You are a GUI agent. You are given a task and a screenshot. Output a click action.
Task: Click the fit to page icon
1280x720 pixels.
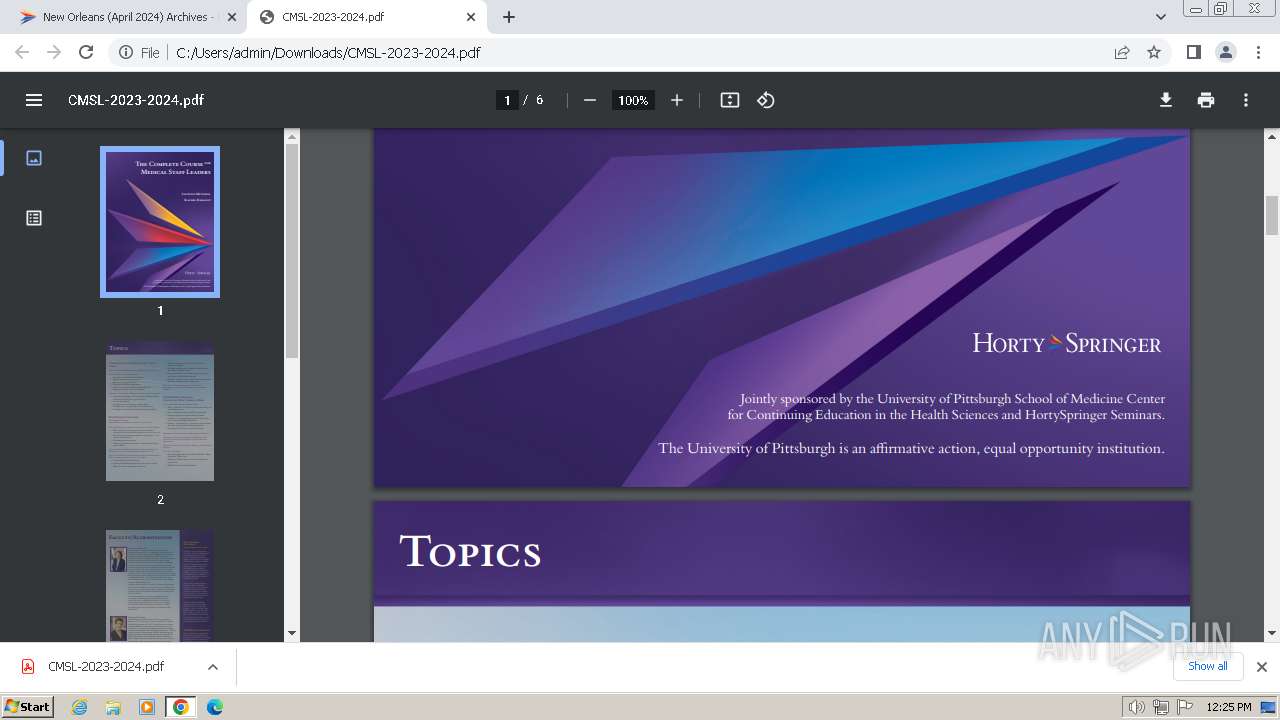coord(730,100)
